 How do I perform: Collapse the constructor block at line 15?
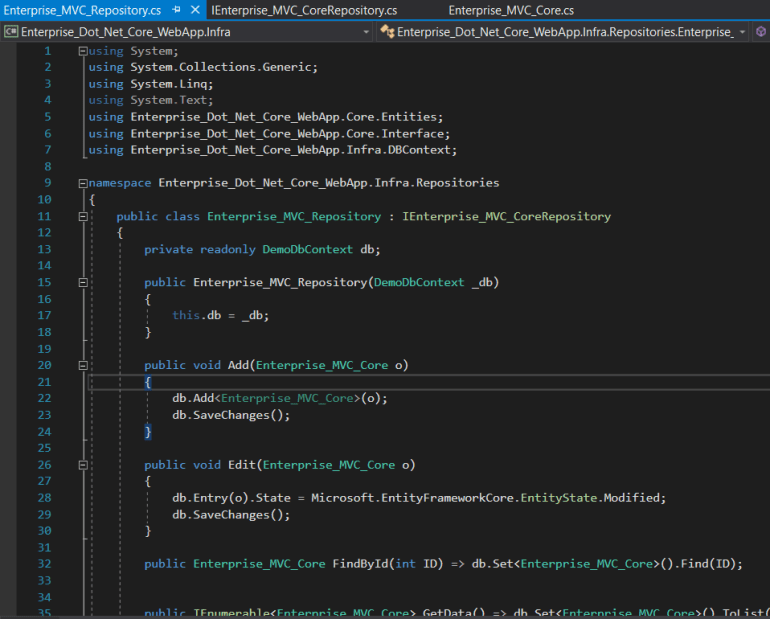(83, 283)
